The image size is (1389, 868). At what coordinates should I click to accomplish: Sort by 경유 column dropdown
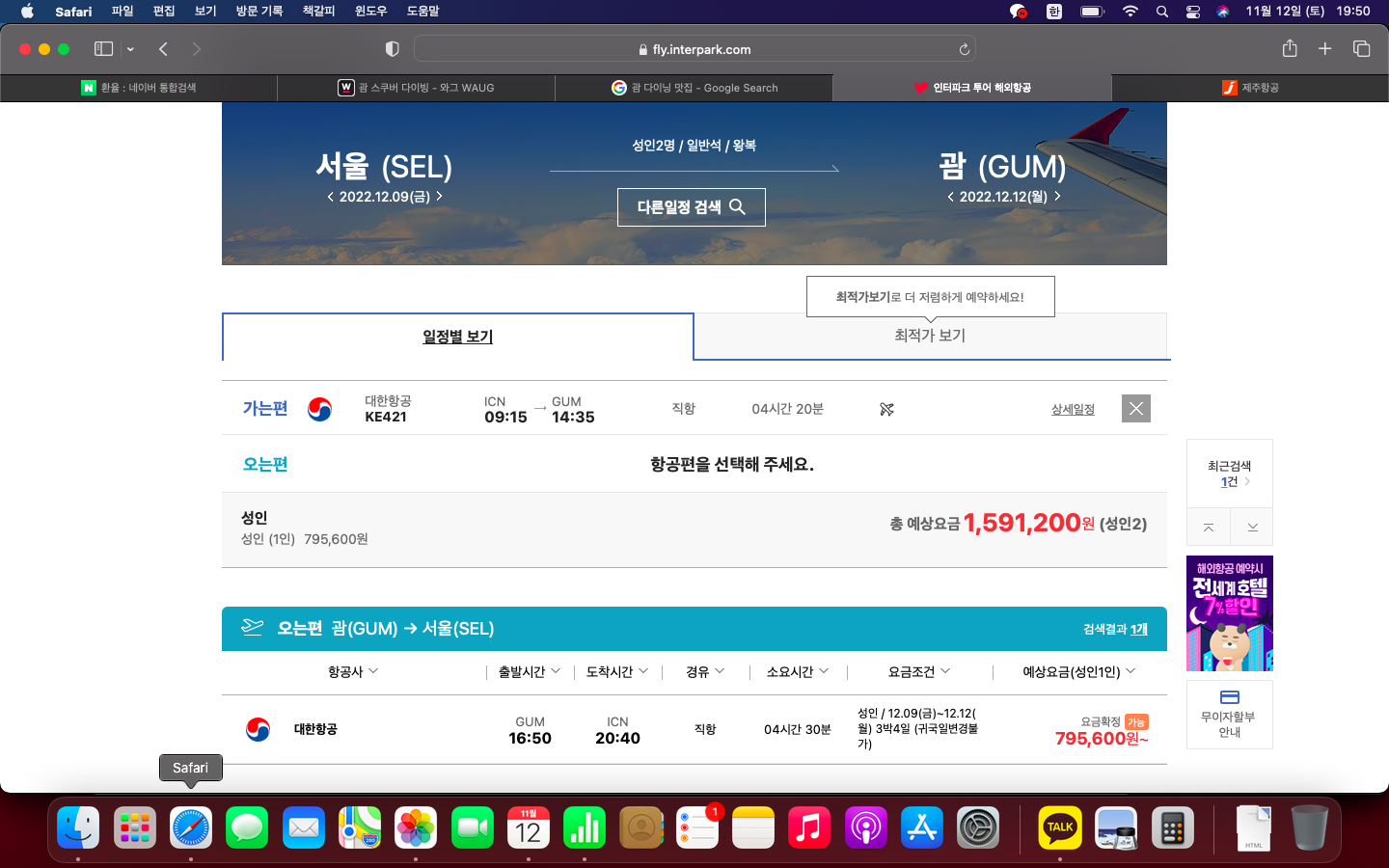tap(705, 671)
